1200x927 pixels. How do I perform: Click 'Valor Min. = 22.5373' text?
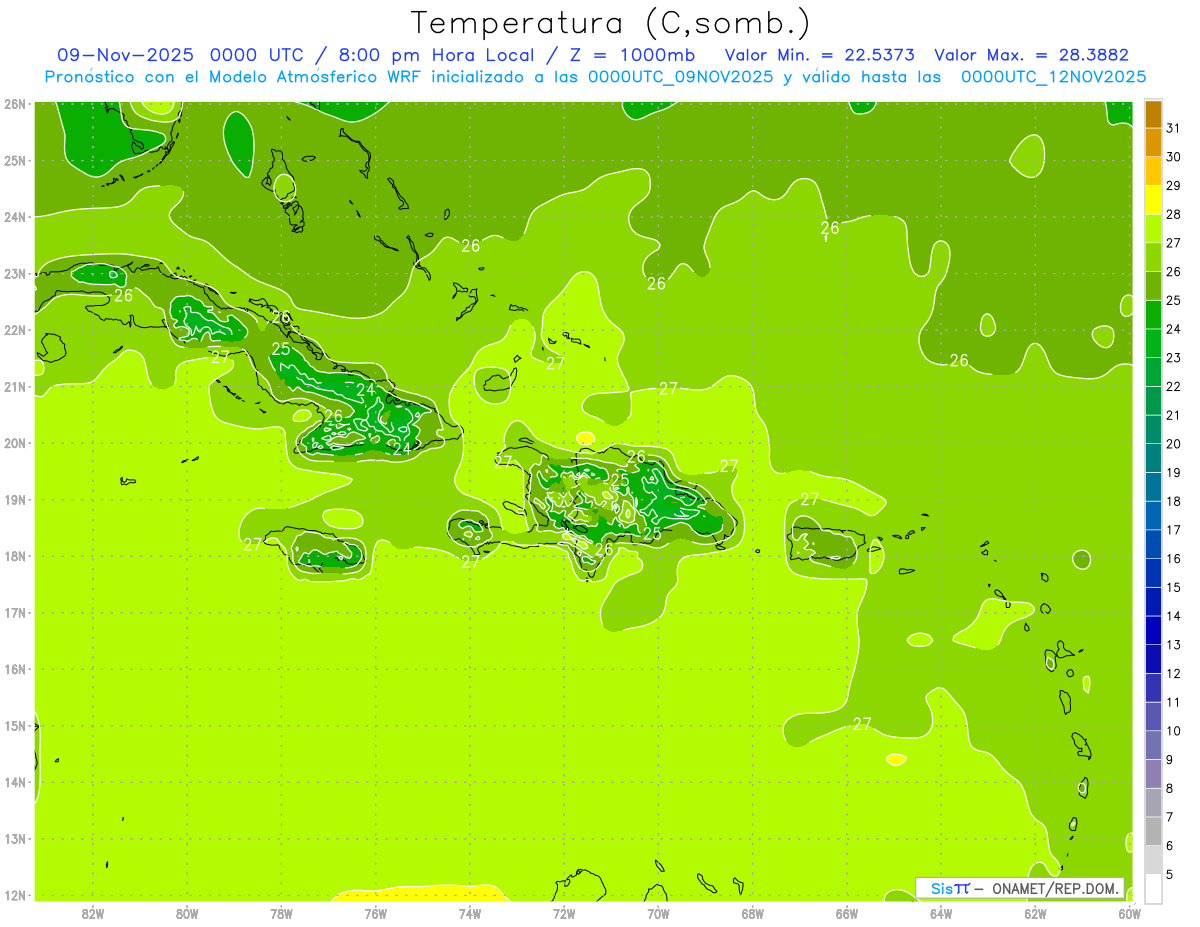(x=820, y=55)
